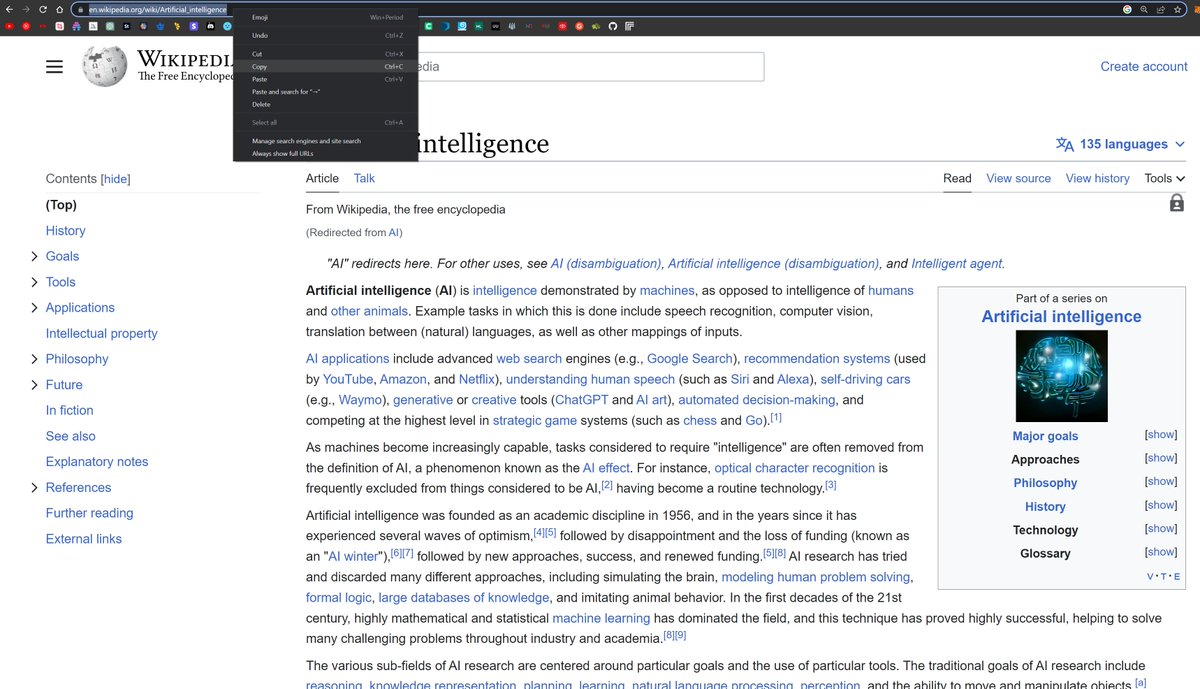Choose Paste in the context menu
The width and height of the screenshot is (1200, 689).
325,79
